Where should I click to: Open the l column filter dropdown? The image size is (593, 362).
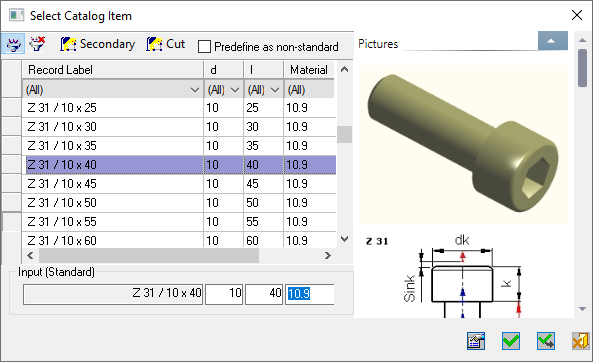click(275, 90)
